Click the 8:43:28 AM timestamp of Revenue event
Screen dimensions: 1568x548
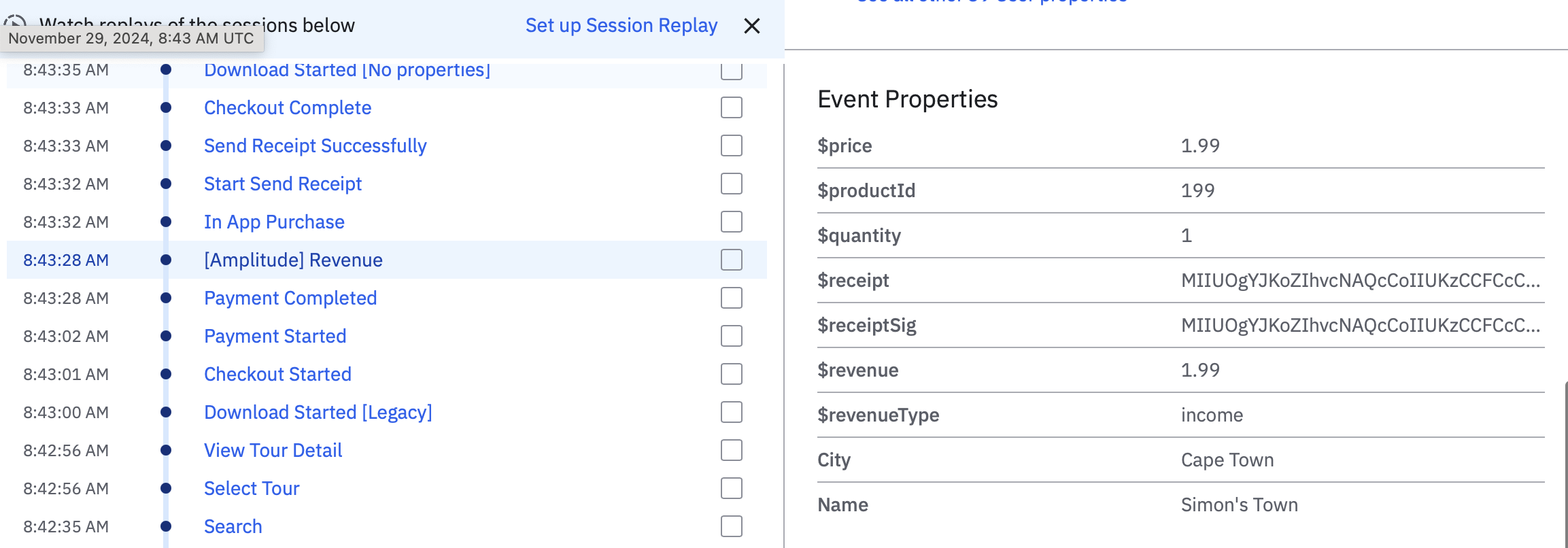[x=66, y=260]
